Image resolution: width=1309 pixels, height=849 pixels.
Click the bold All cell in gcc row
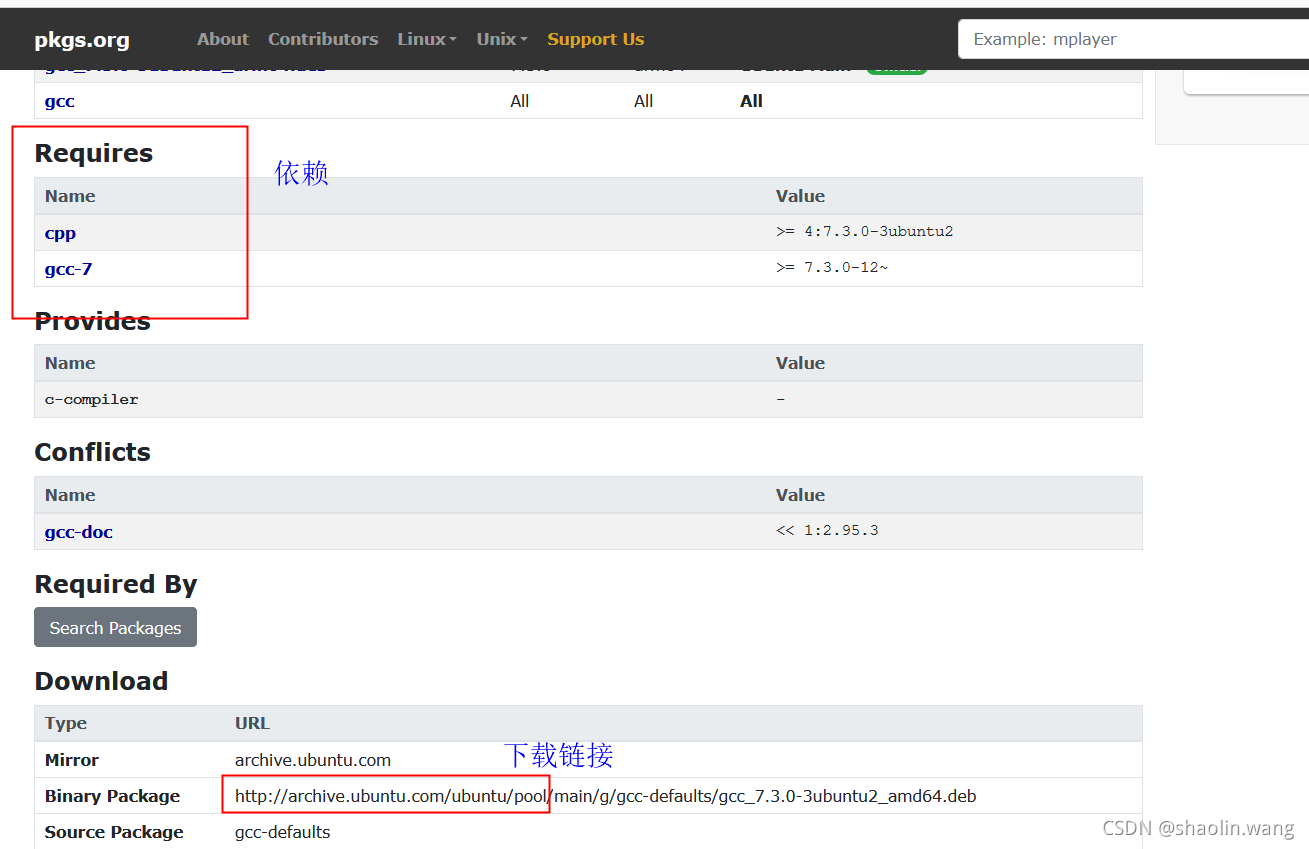click(751, 101)
